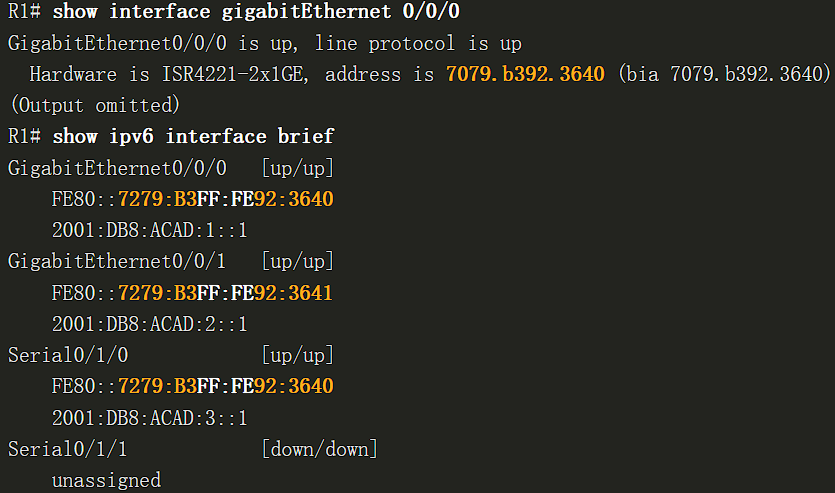
Task: Click link-local address under GigabitEthernet0/0/0
Action: 192,199
